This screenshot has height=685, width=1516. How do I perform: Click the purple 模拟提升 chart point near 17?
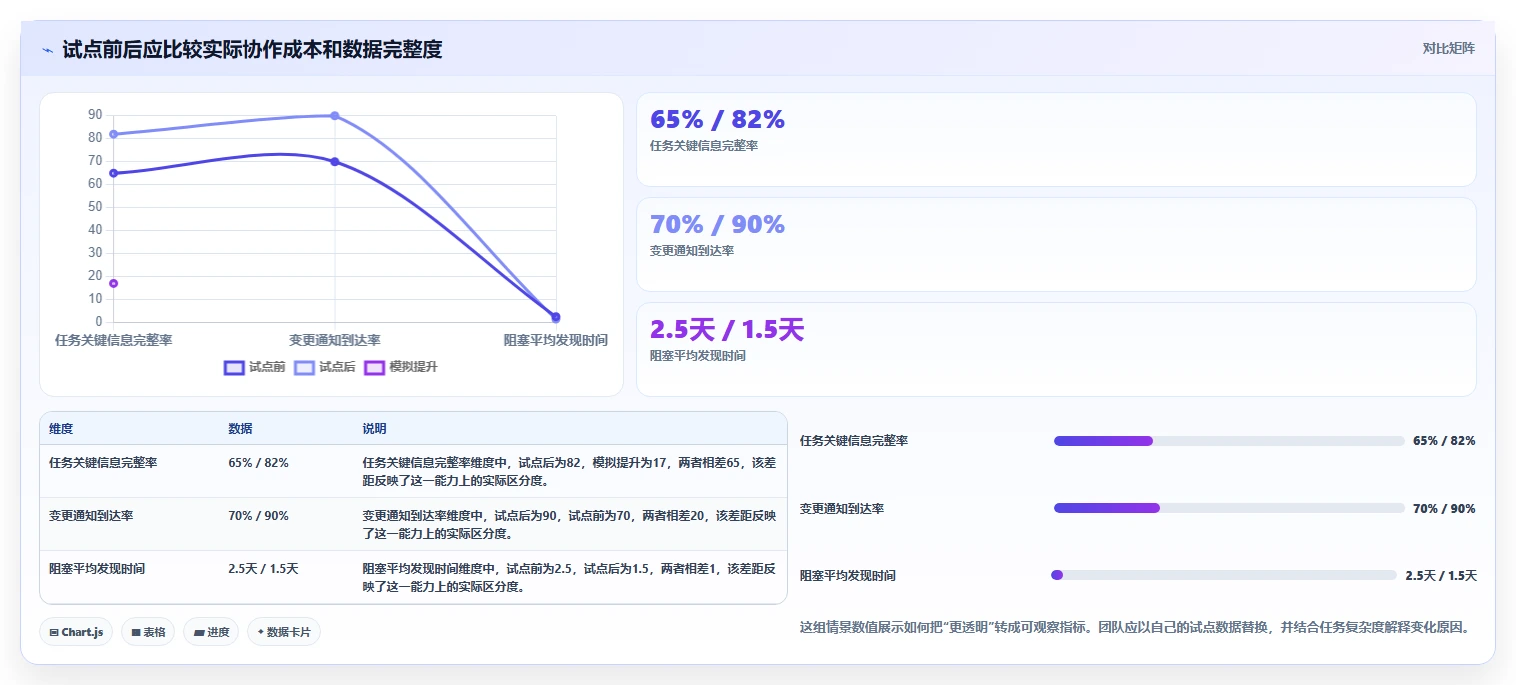coord(113,283)
